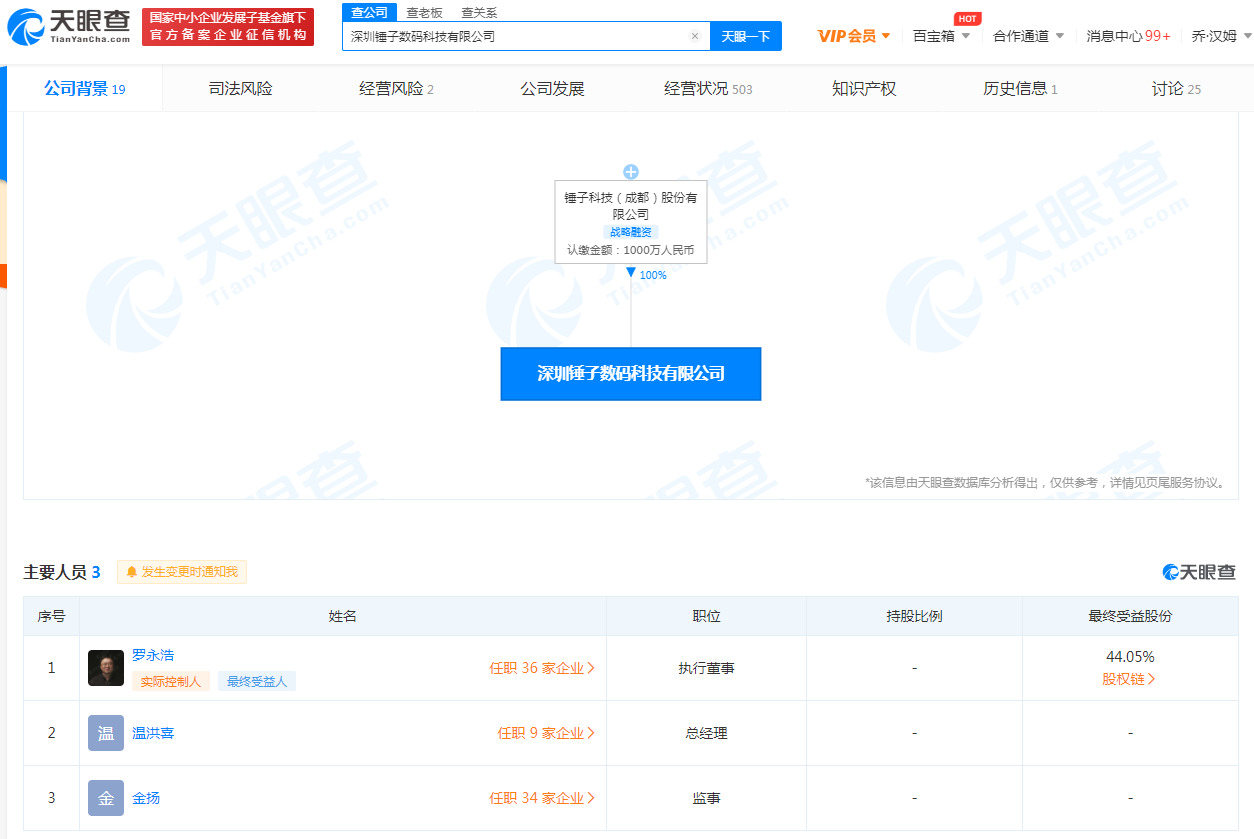This screenshot has width=1254, height=839.
Task: Open 金扬's profile link
Action: 146,798
